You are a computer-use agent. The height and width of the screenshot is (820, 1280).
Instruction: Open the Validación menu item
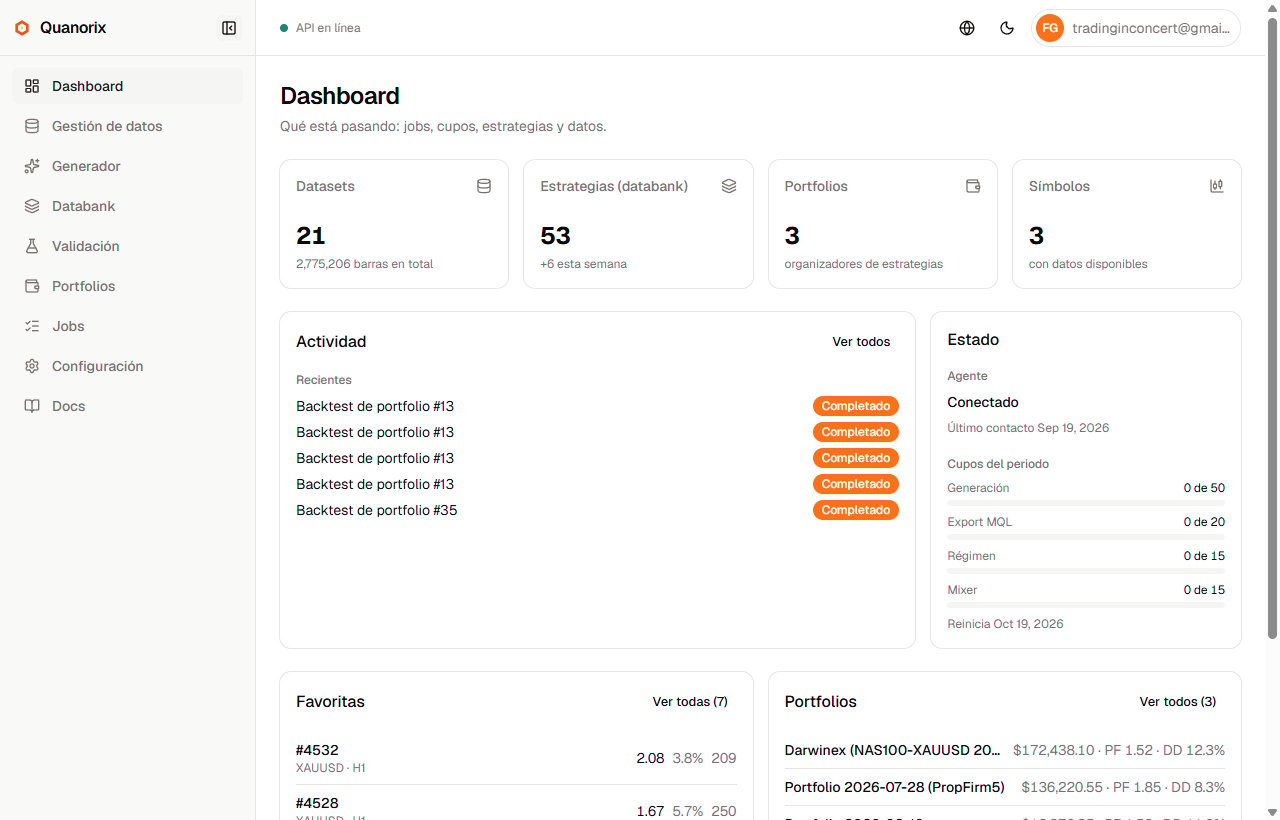128,246
